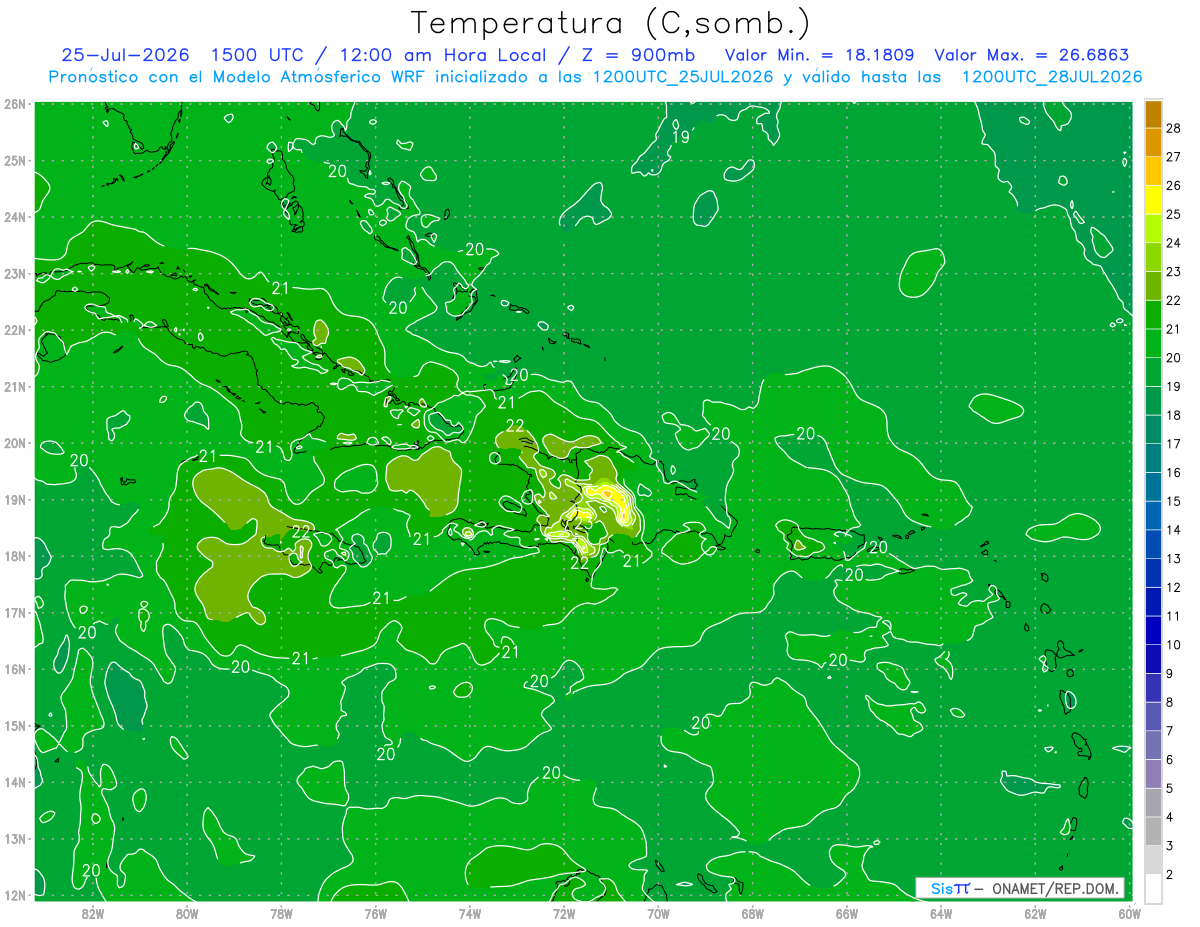Click longitude axis label 80W
This screenshot has height=927, width=1200.
[x=186, y=913]
